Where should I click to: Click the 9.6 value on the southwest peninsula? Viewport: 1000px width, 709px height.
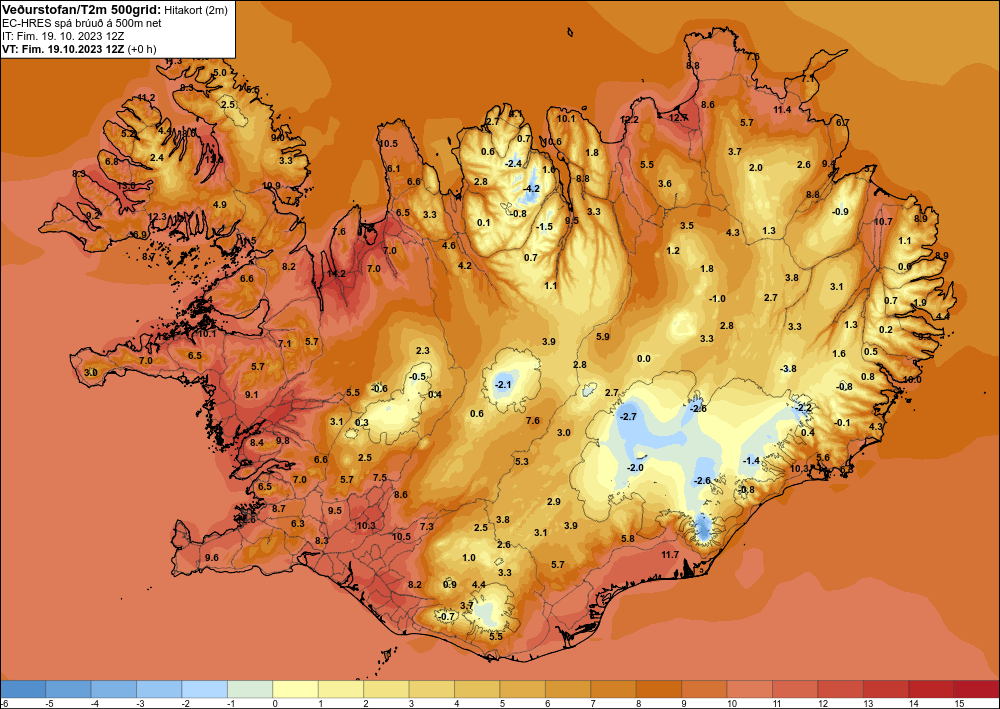(212, 557)
